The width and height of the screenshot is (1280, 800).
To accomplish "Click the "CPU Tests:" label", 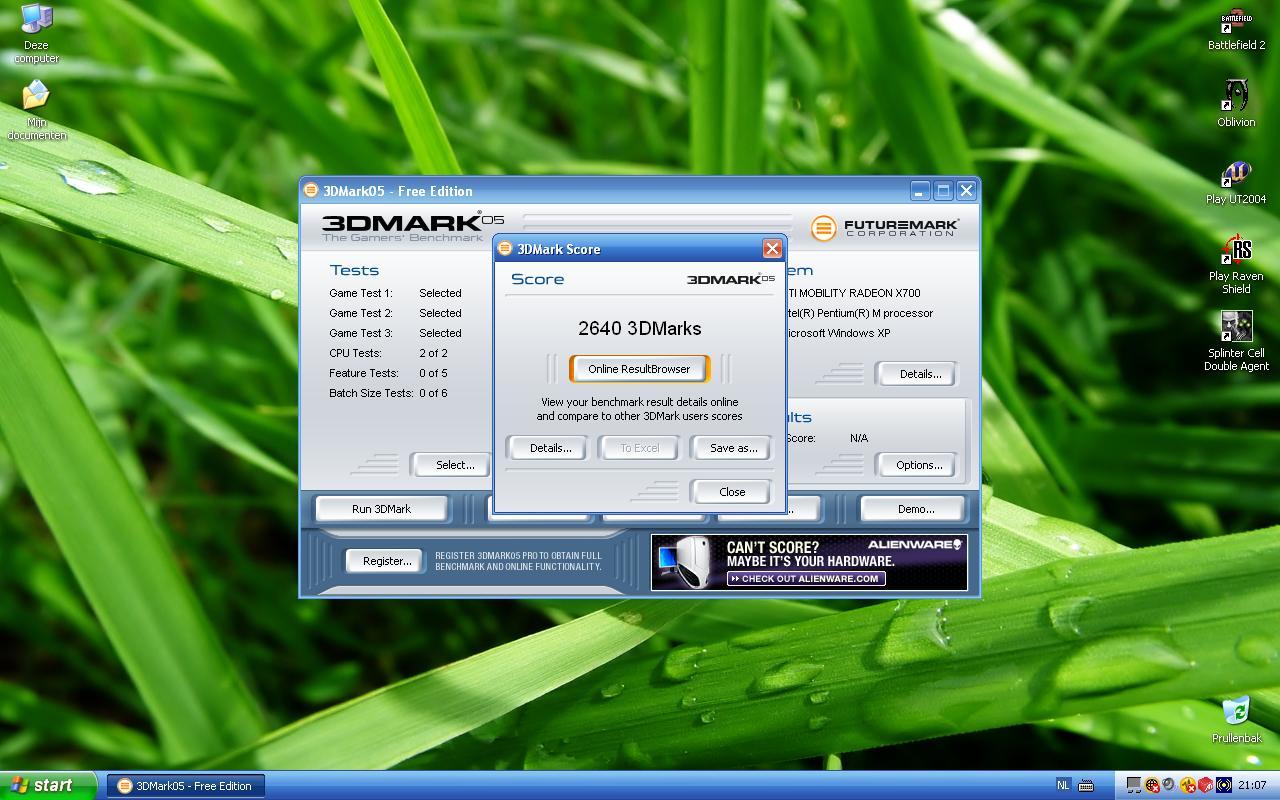I will [355, 353].
